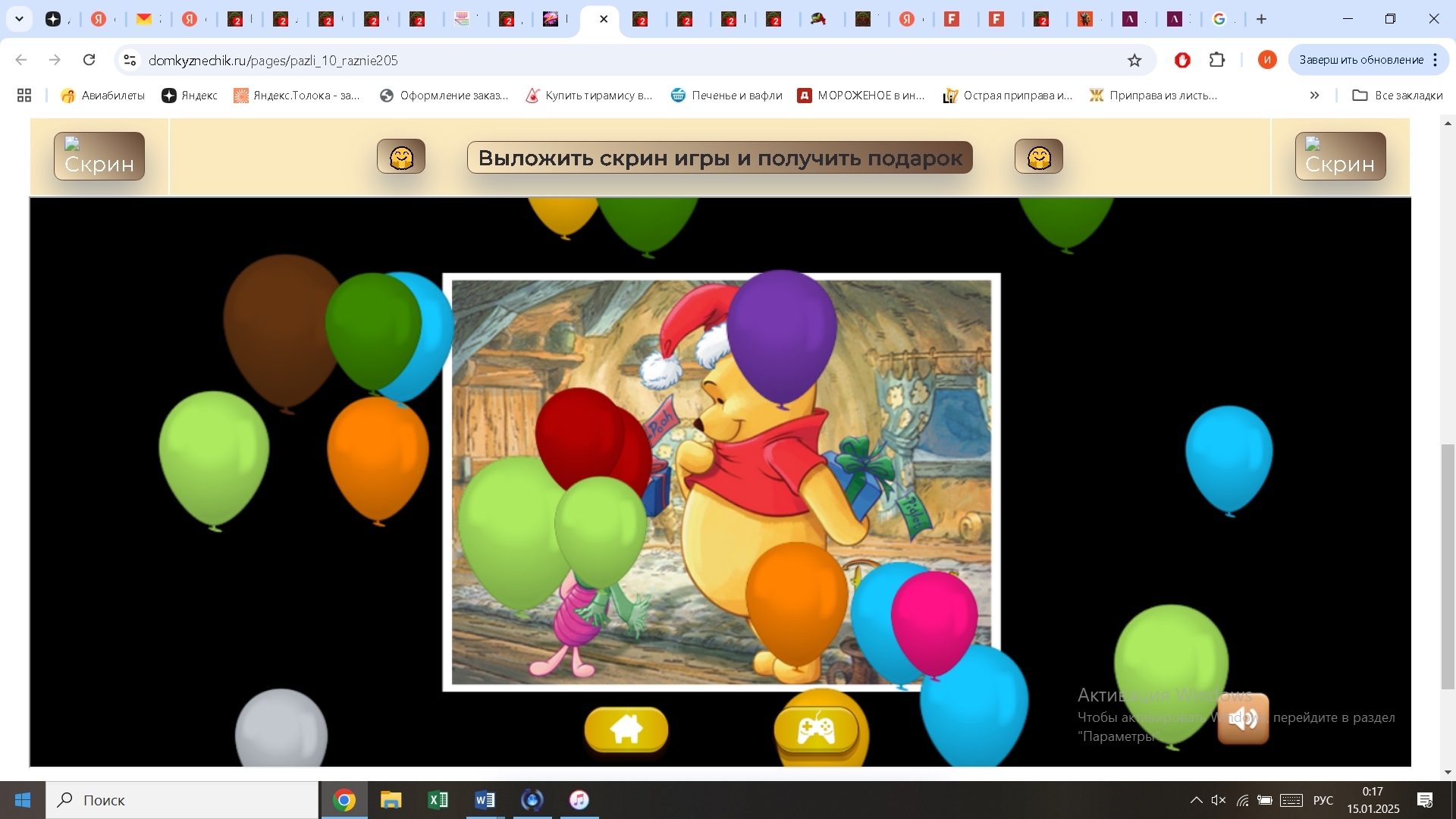Open a new tab with plus button
Viewport: 1456px width, 819px height.
click(x=1262, y=19)
